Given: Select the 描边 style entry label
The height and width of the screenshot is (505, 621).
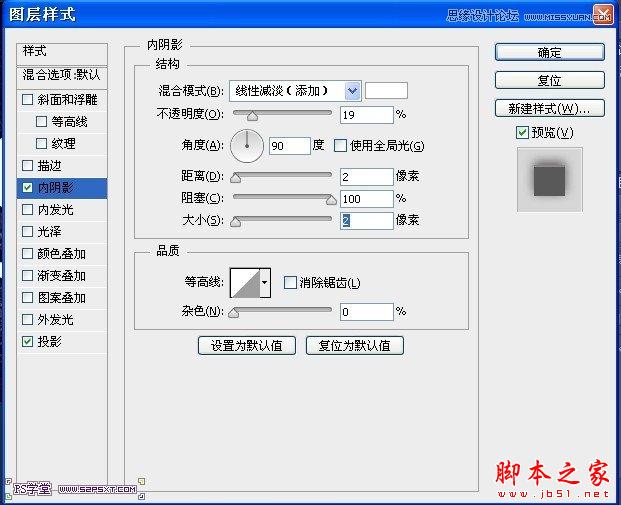Looking at the screenshot, I should (50, 166).
